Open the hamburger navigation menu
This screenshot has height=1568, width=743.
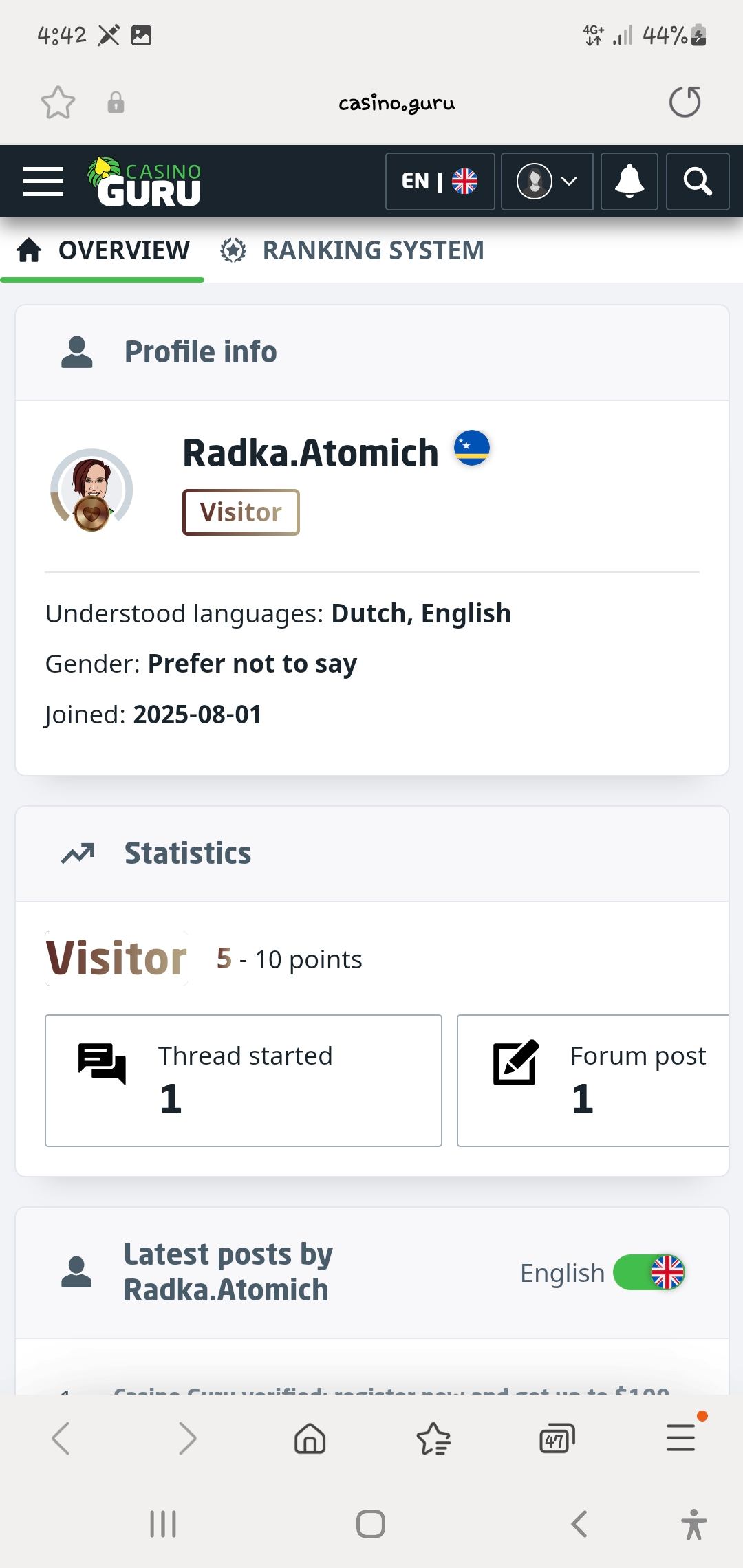43,182
